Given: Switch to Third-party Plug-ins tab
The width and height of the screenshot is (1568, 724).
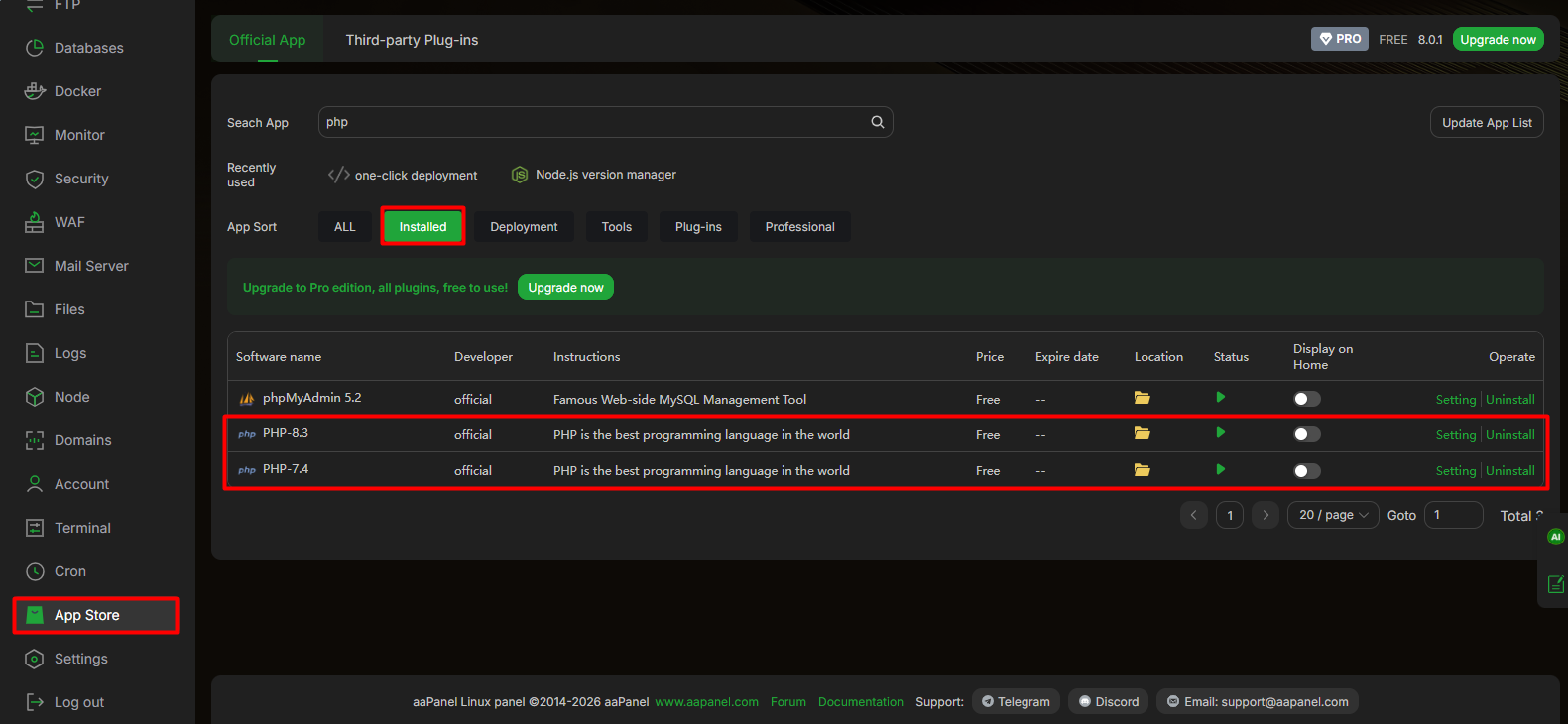Looking at the screenshot, I should pyautogui.click(x=412, y=40).
